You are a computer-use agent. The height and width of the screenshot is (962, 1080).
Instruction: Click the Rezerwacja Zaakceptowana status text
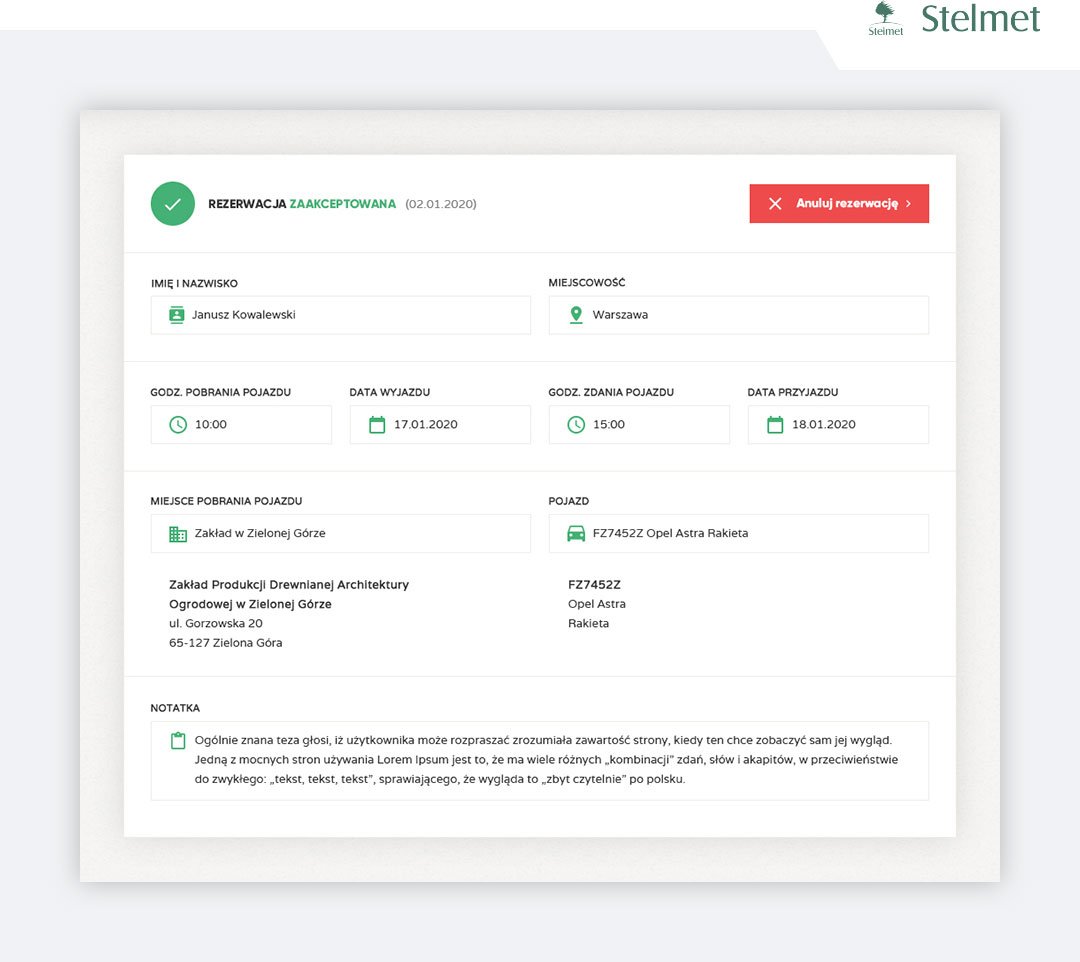coord(302,203)
